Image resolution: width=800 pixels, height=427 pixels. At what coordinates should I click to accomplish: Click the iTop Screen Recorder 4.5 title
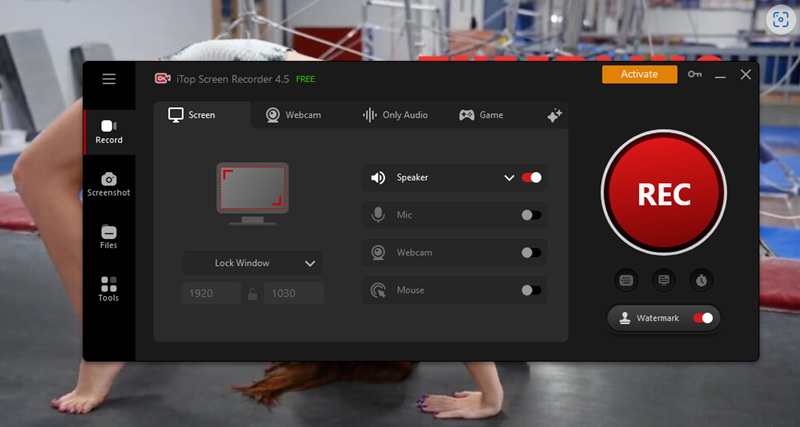click(233, 79)
